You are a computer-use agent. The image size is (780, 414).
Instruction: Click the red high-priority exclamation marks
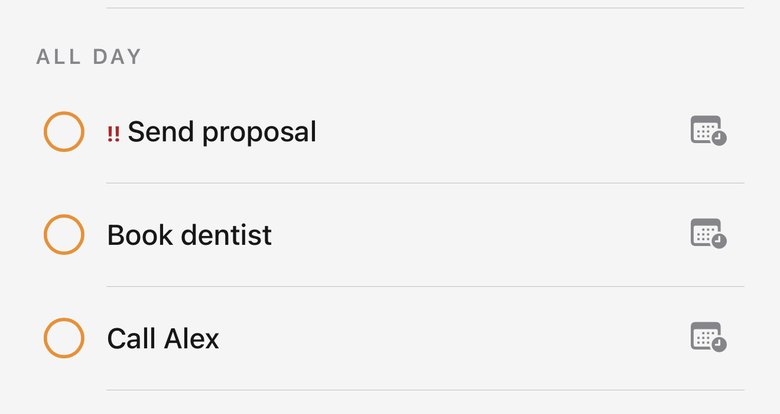coord(113,134)
